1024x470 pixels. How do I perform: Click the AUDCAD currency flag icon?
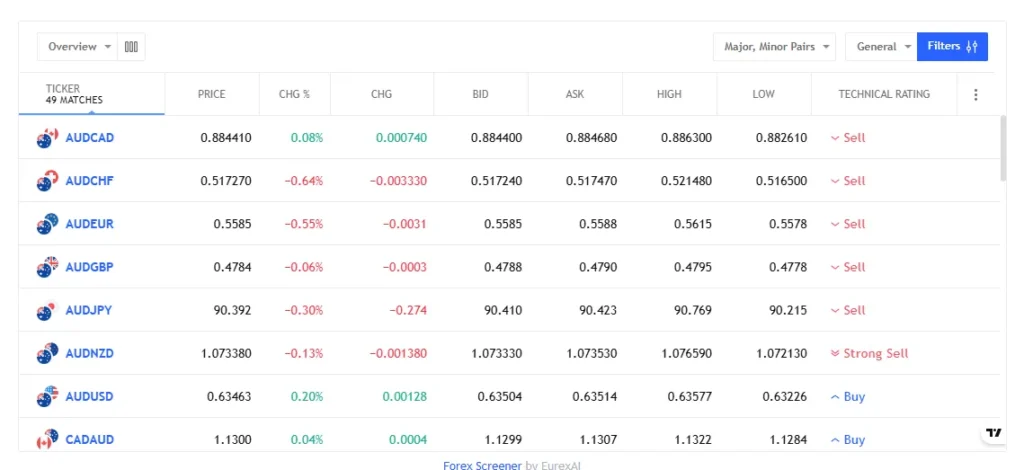point(47,138)
